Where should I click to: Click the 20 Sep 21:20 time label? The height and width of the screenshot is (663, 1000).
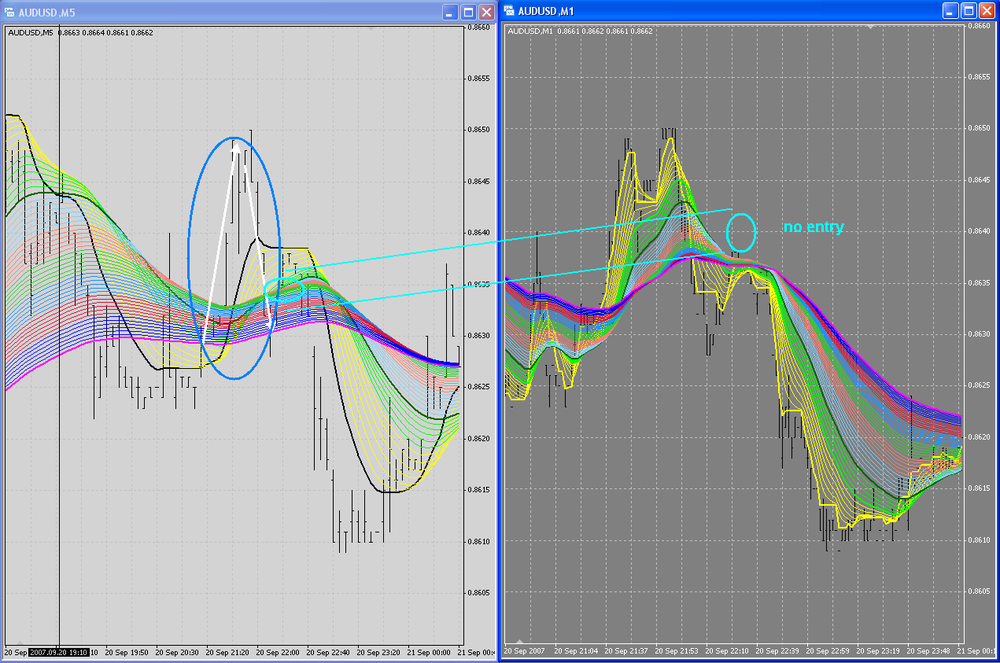227,653
